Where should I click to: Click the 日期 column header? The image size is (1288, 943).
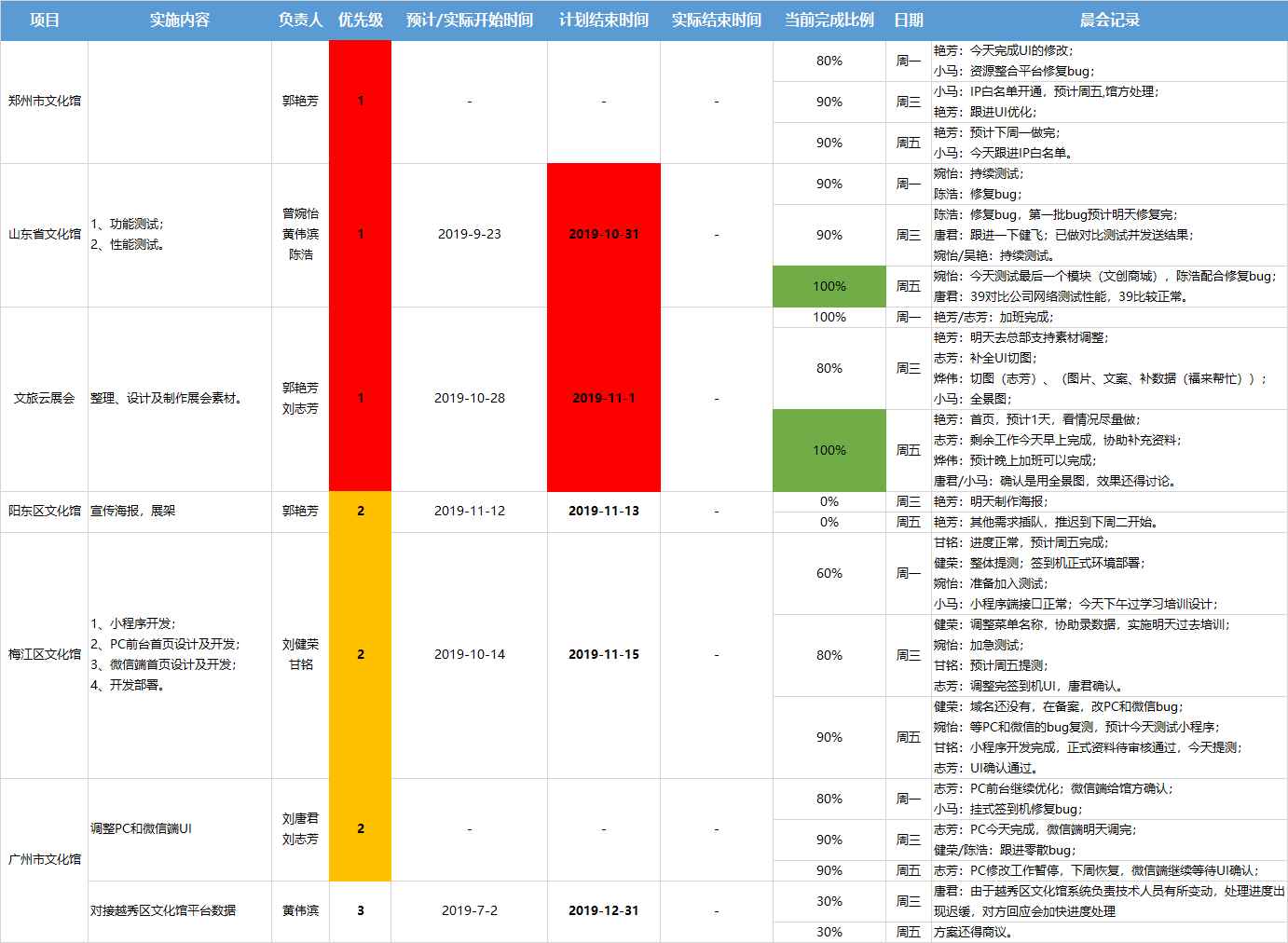tap(909, 20)
